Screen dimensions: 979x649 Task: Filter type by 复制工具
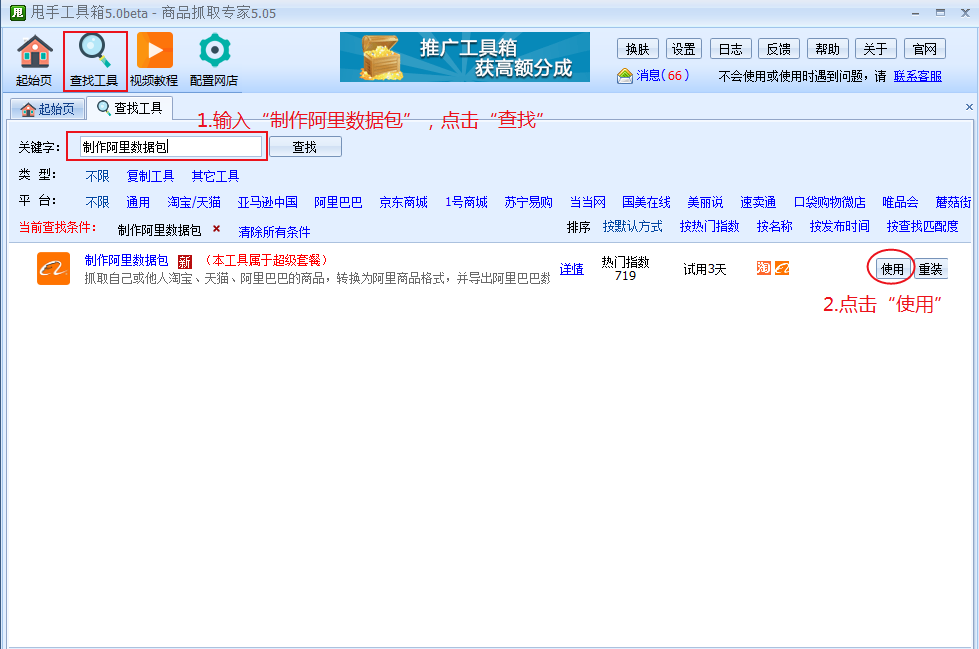point(150,176)
